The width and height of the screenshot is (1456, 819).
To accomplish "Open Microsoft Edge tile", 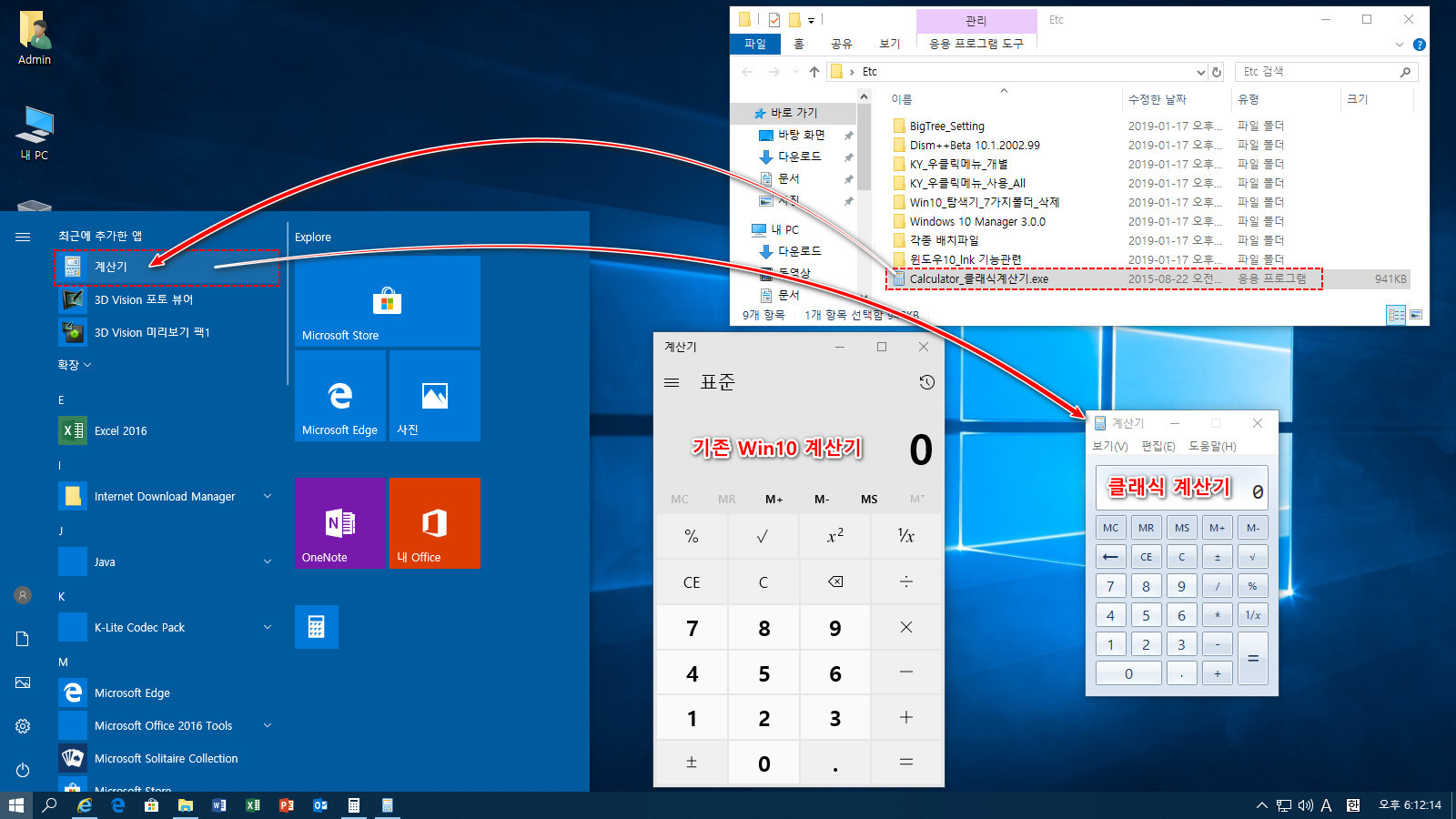I will point(340,396).
